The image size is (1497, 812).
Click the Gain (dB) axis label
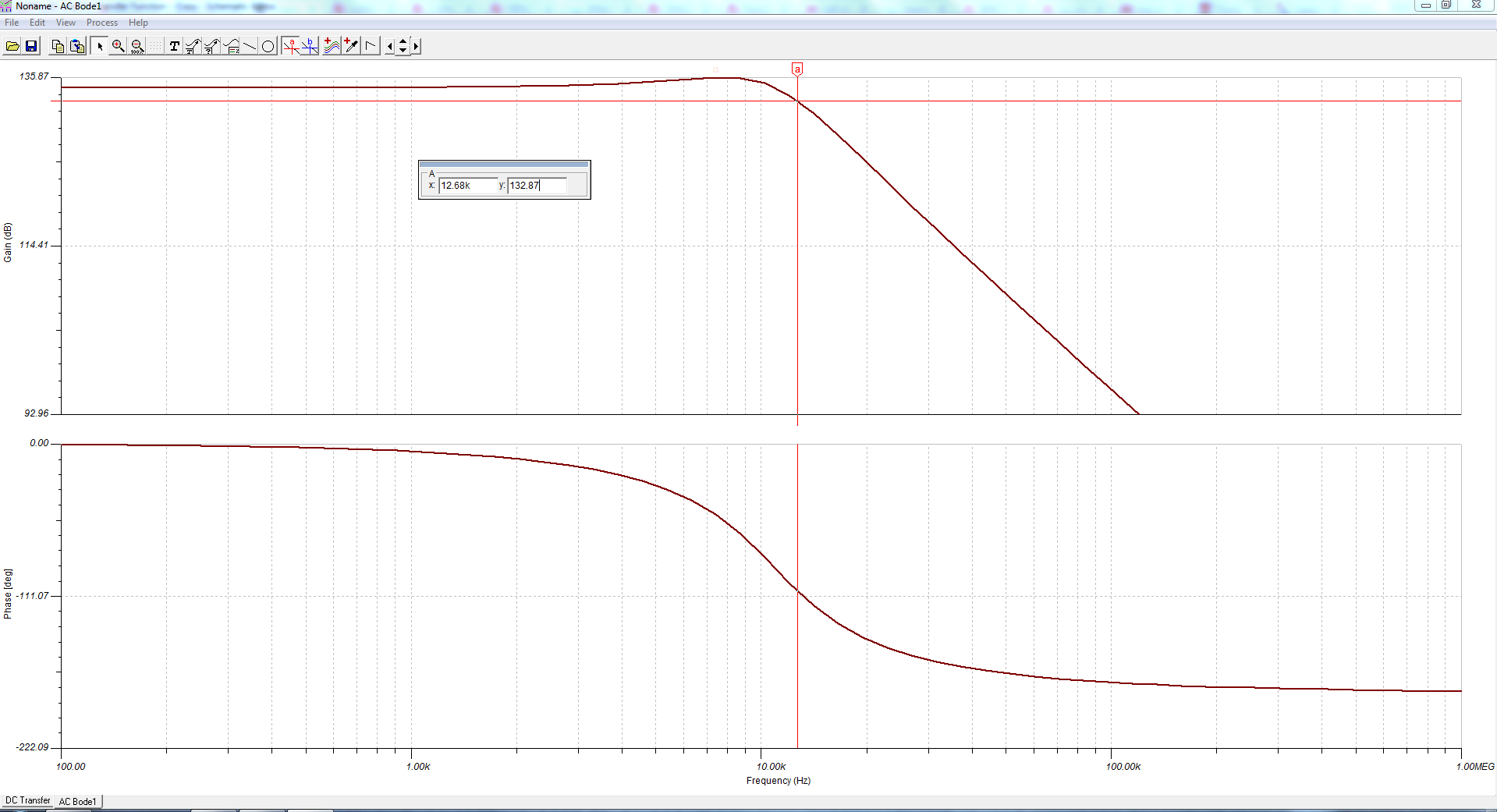pos(8,243)
